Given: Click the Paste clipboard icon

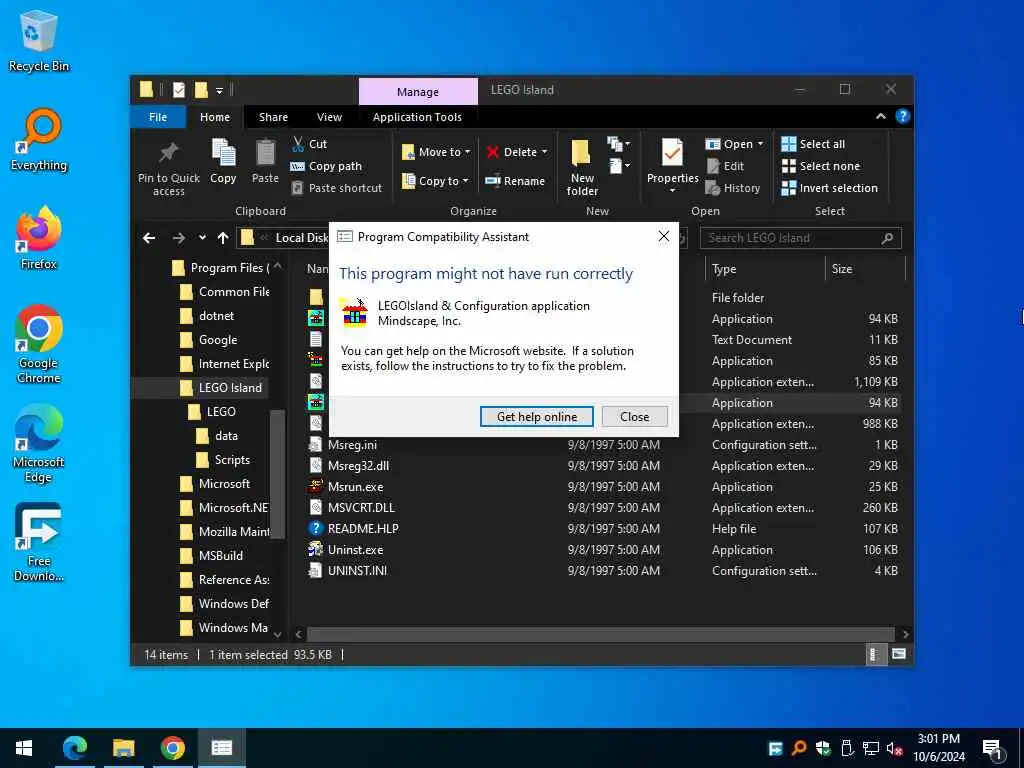Looking at the screenshot, I should tap(265, 161).
